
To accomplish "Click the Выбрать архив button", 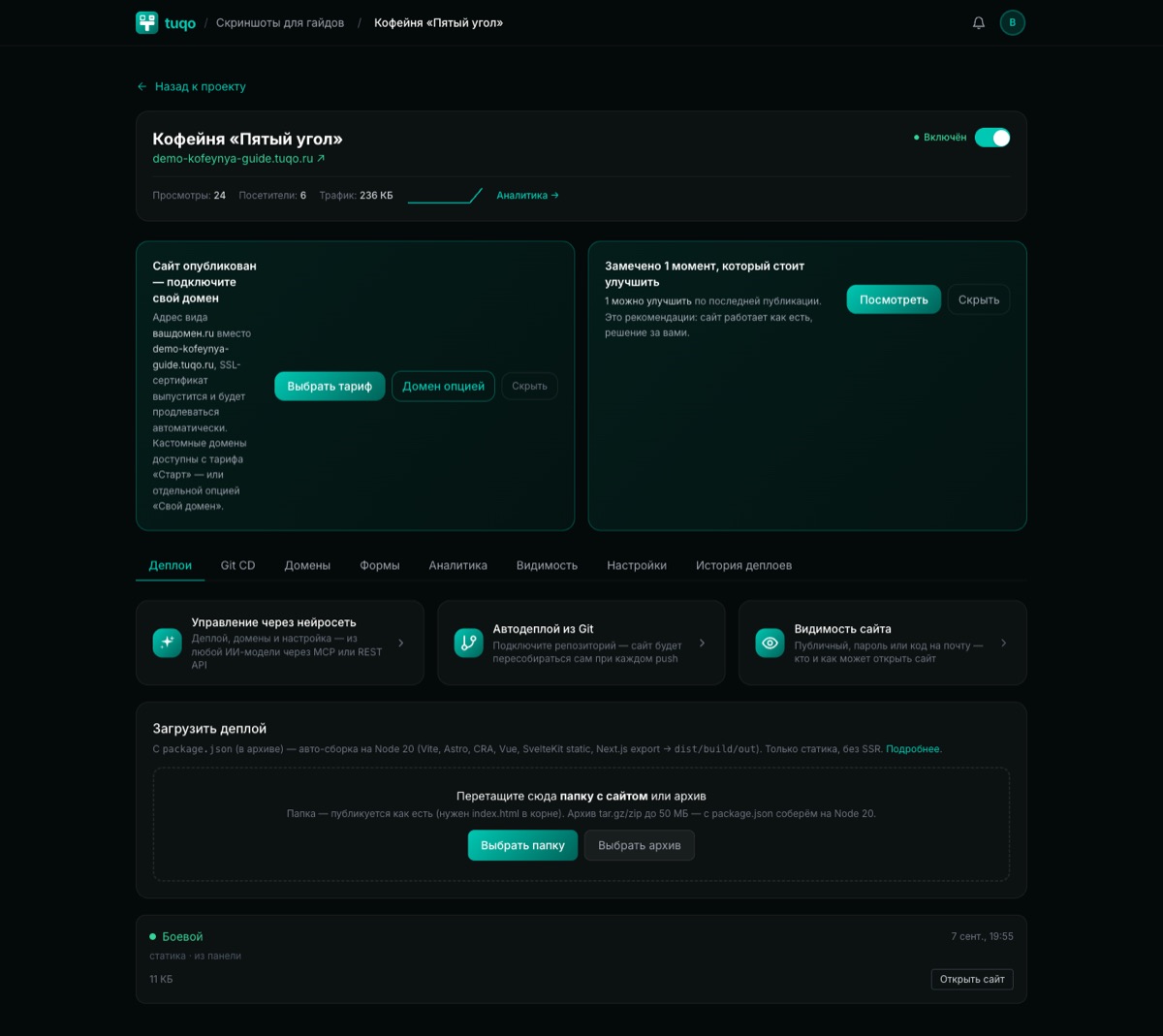I will [640, 845].
